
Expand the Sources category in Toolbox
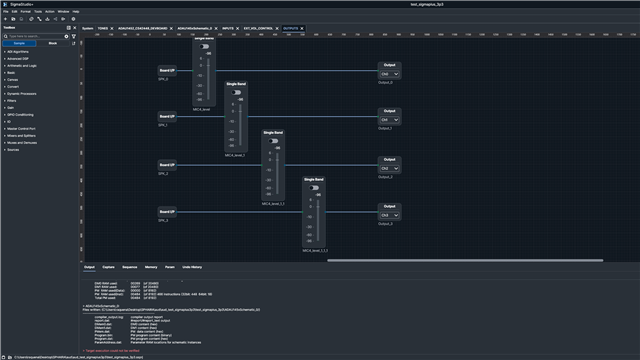[4, 150]
